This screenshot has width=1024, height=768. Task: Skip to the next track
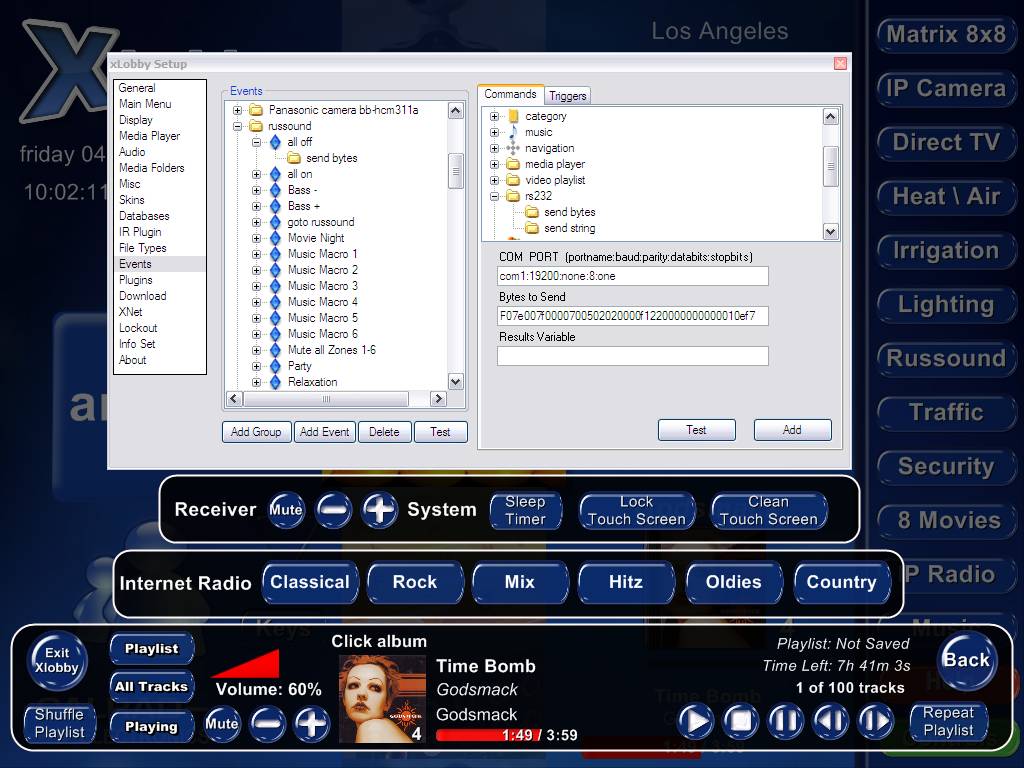[875, 722]
